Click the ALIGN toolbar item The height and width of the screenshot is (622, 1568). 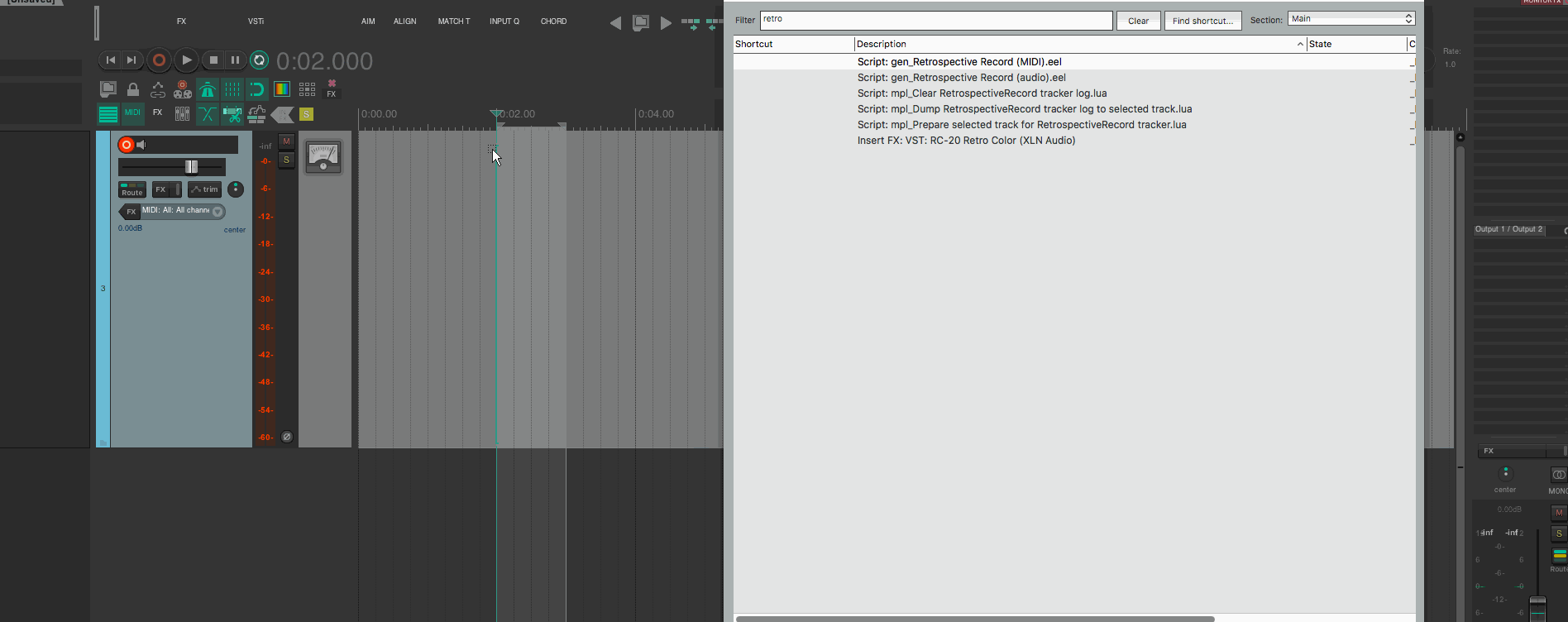pyautogui.click(x=404, y=22)
